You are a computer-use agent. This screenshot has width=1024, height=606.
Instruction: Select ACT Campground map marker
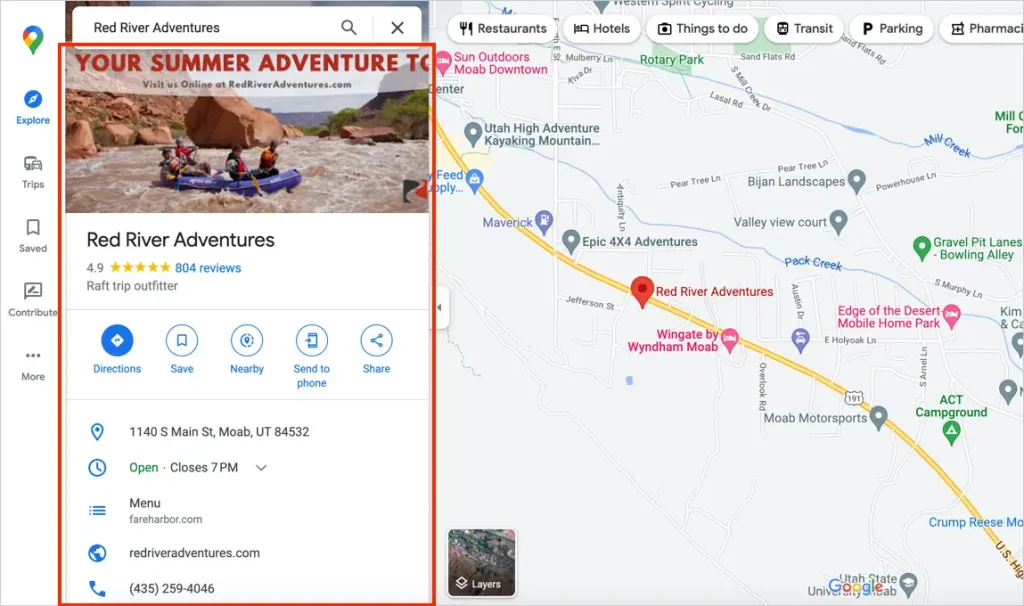pos(952,431)
